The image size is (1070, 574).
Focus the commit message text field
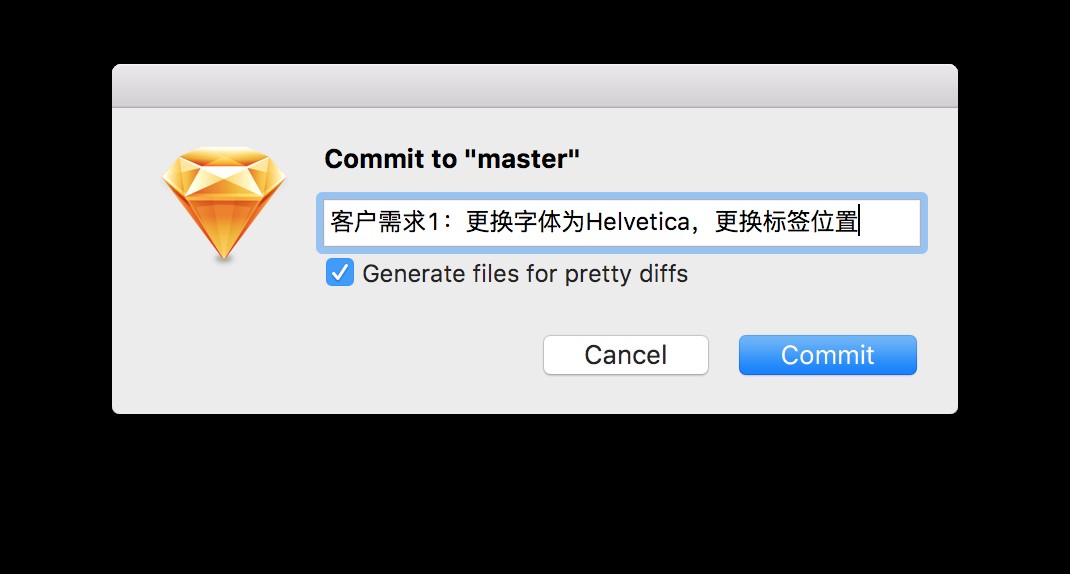[x=622, y=223]
